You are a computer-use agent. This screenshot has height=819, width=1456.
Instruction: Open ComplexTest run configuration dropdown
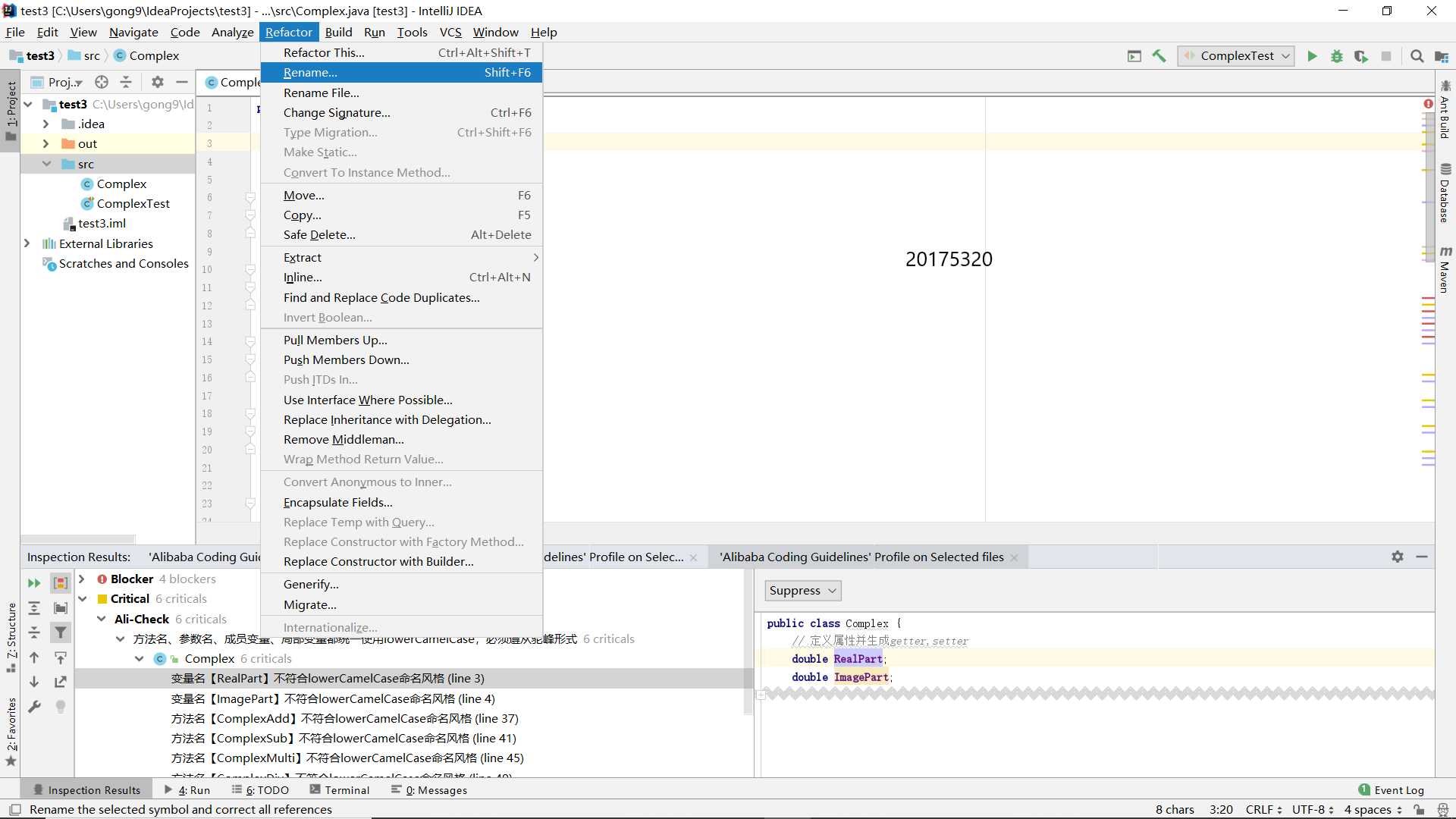point(1235,56)
